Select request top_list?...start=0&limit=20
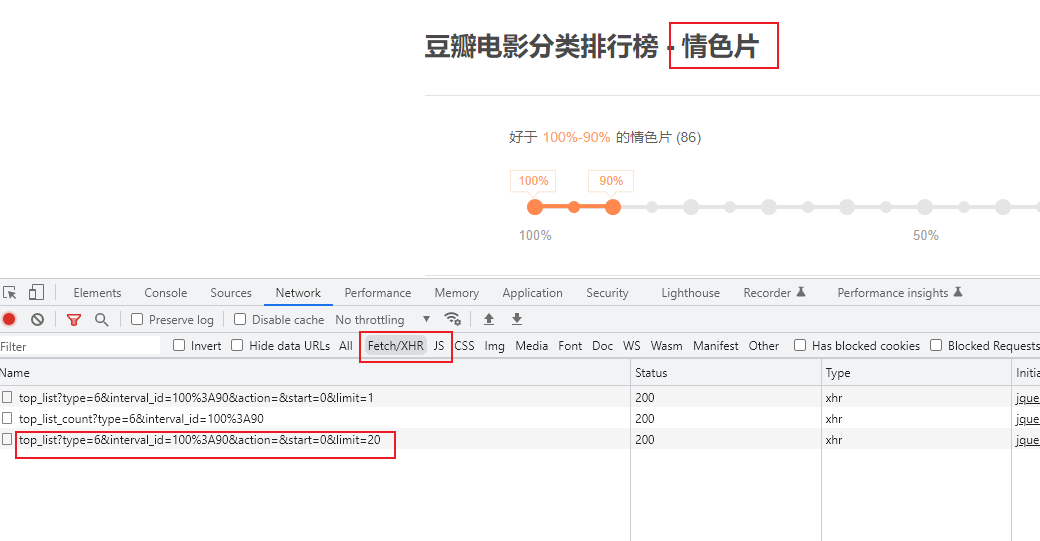Image resolution: width=1040 pixels, height=541 pixels. click(200, 440)
